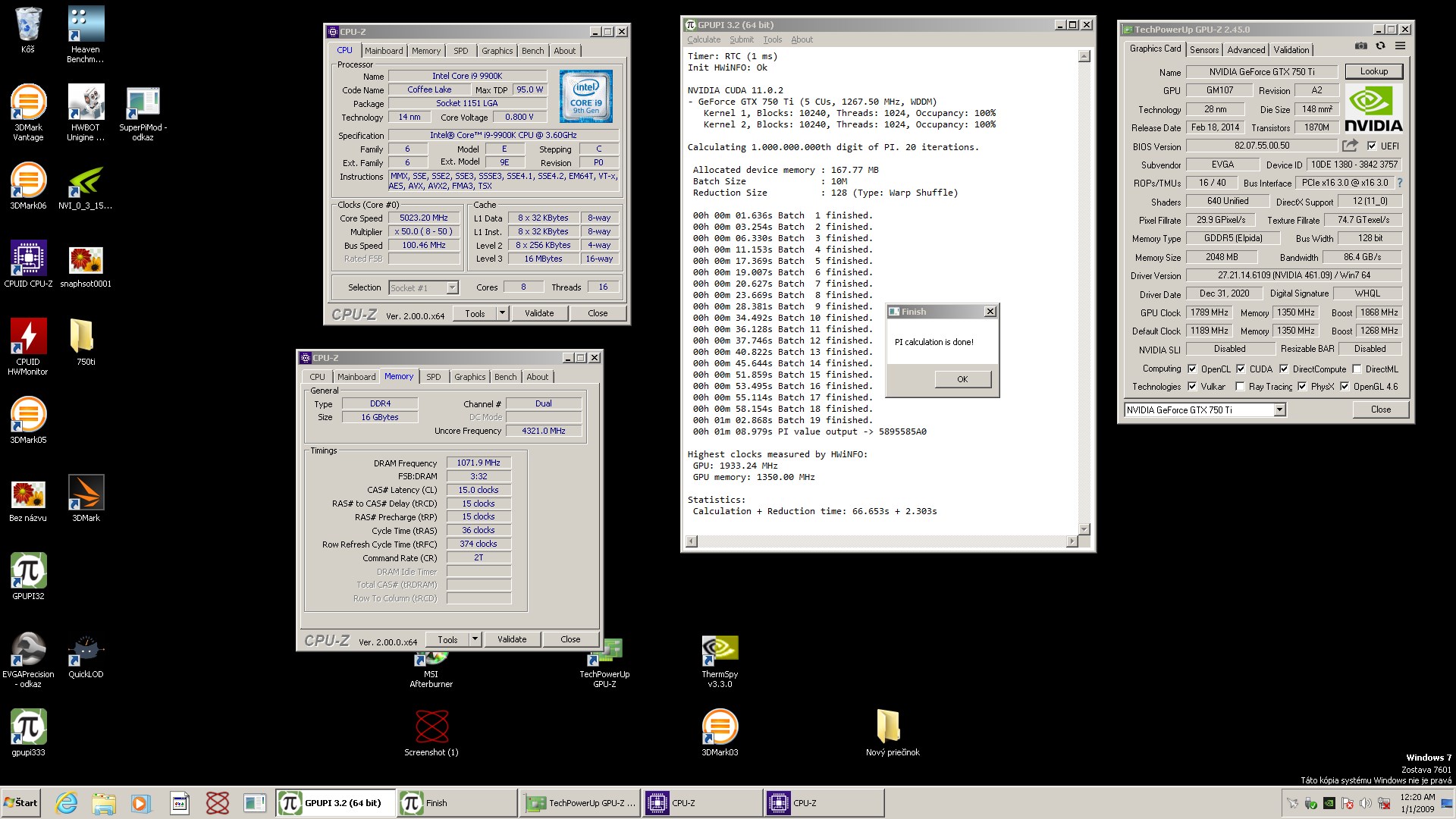The width and height of the screenshot is (1456, 819).
Task: Select SPD tab in CPU-Z Memory window
Action: (x=433, y=377)
